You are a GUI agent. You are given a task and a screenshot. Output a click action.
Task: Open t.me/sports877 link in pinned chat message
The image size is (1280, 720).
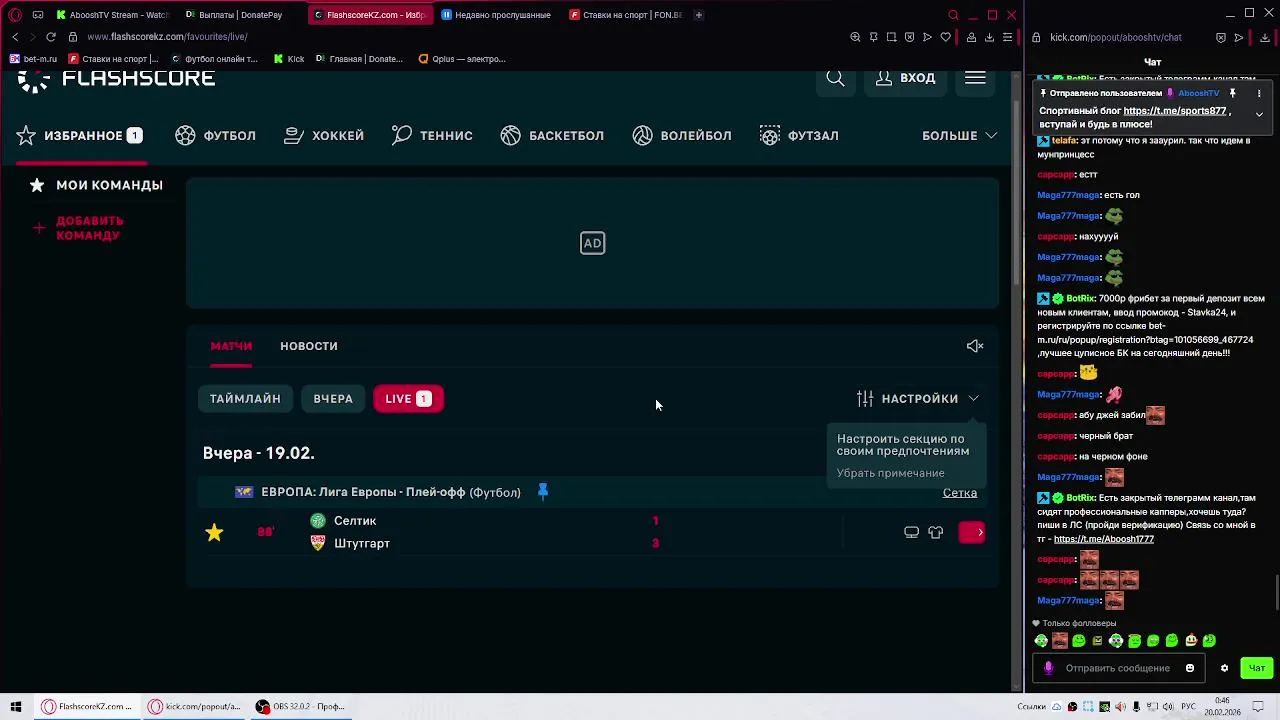click(x=1174, y=111)
